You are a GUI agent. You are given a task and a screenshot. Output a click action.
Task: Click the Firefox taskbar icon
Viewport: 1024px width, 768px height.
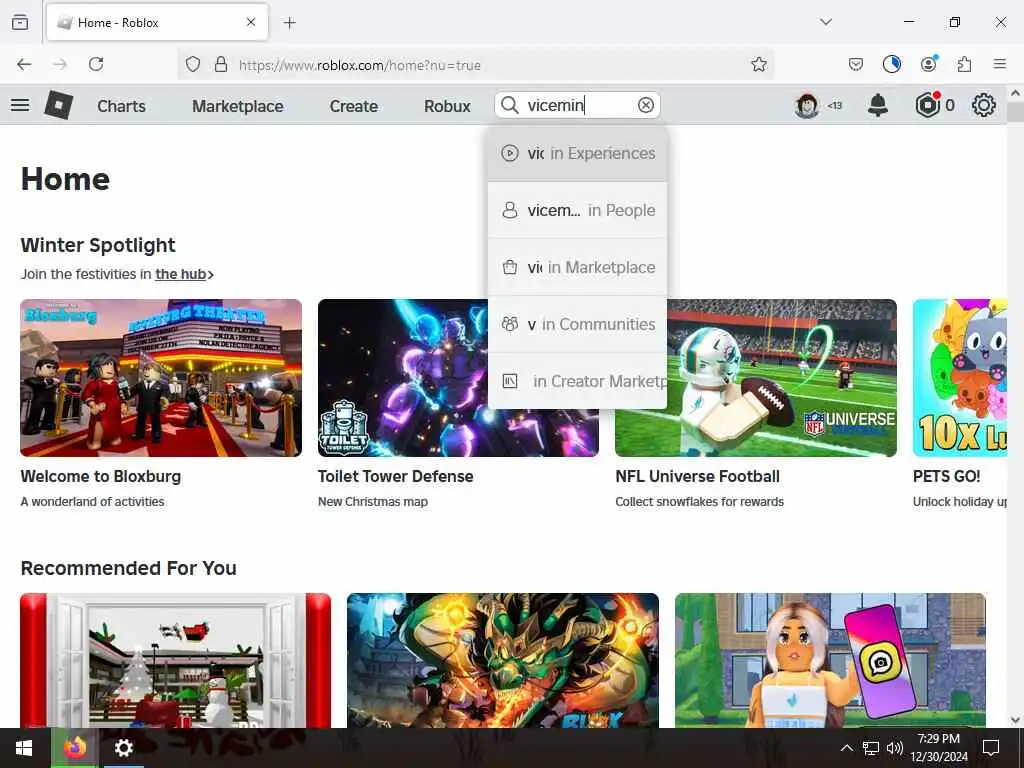tap(75, 748)
